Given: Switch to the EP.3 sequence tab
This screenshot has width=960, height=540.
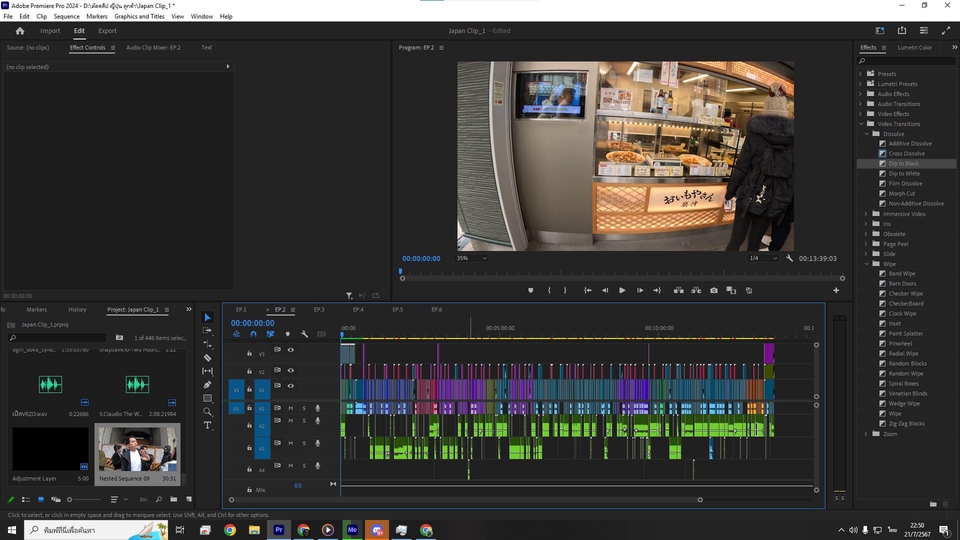Looking at the screenshot, I should [318, 310].
